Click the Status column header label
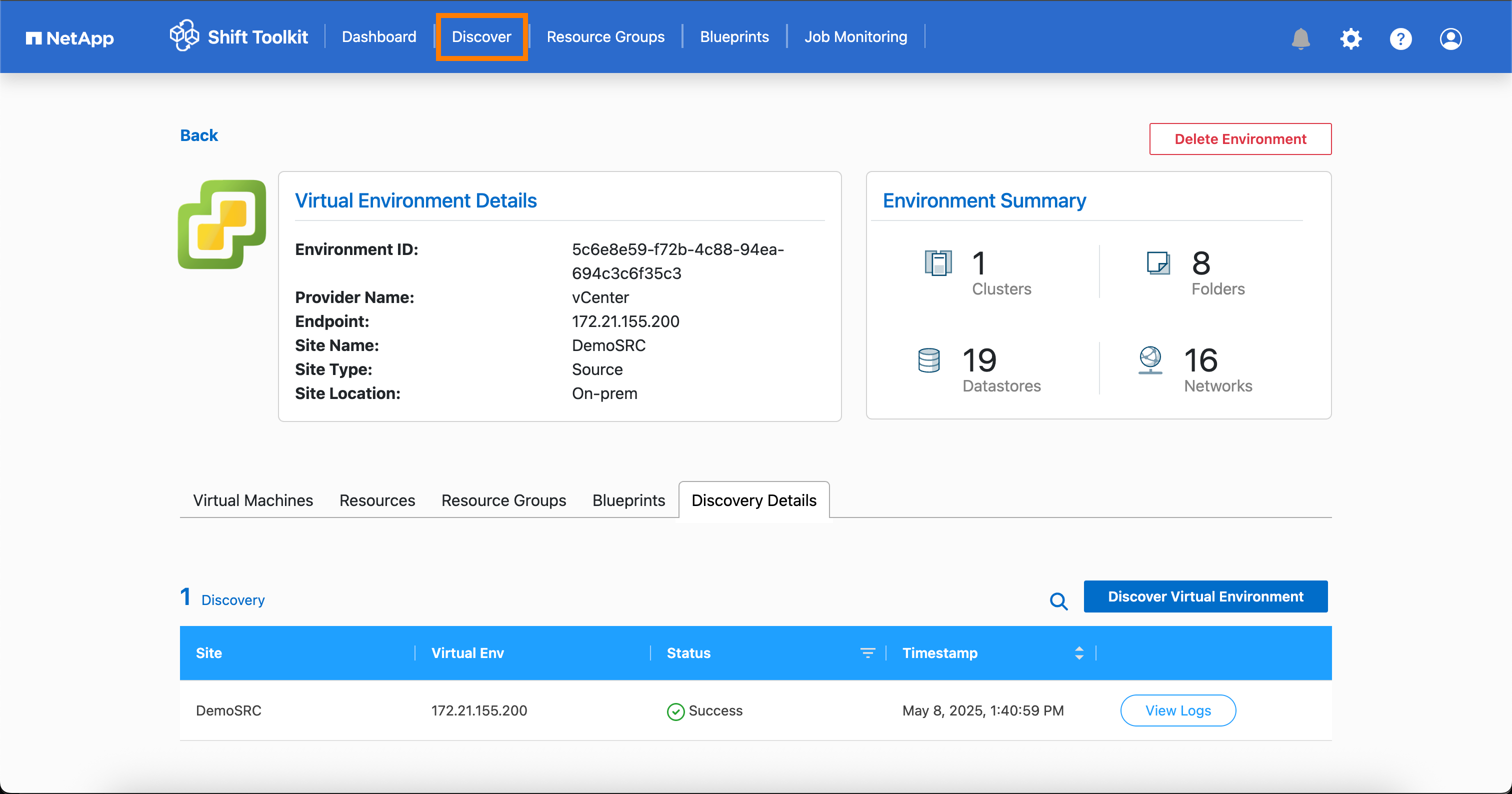 coord(688,653)
